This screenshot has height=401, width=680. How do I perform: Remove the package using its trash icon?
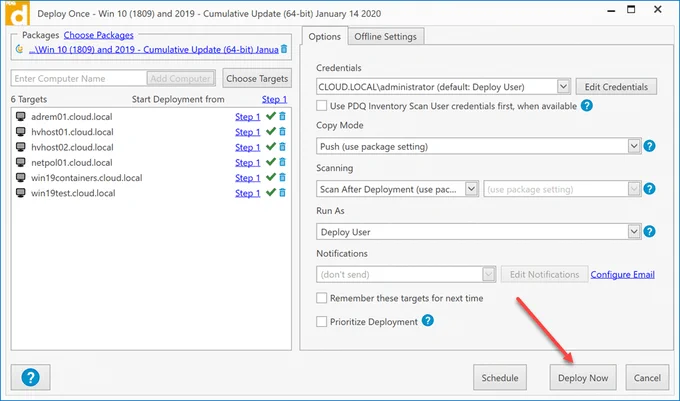(284, 49)
